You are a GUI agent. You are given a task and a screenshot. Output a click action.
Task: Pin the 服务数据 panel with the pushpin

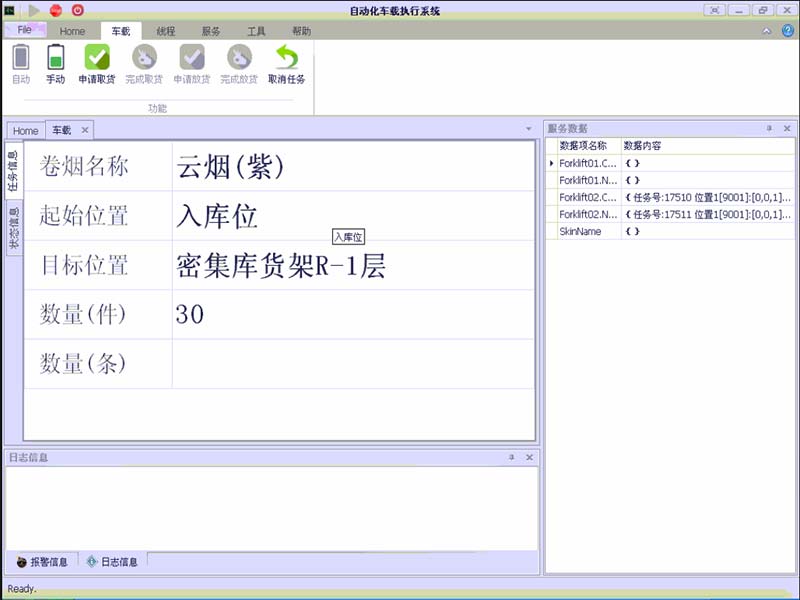770,129
